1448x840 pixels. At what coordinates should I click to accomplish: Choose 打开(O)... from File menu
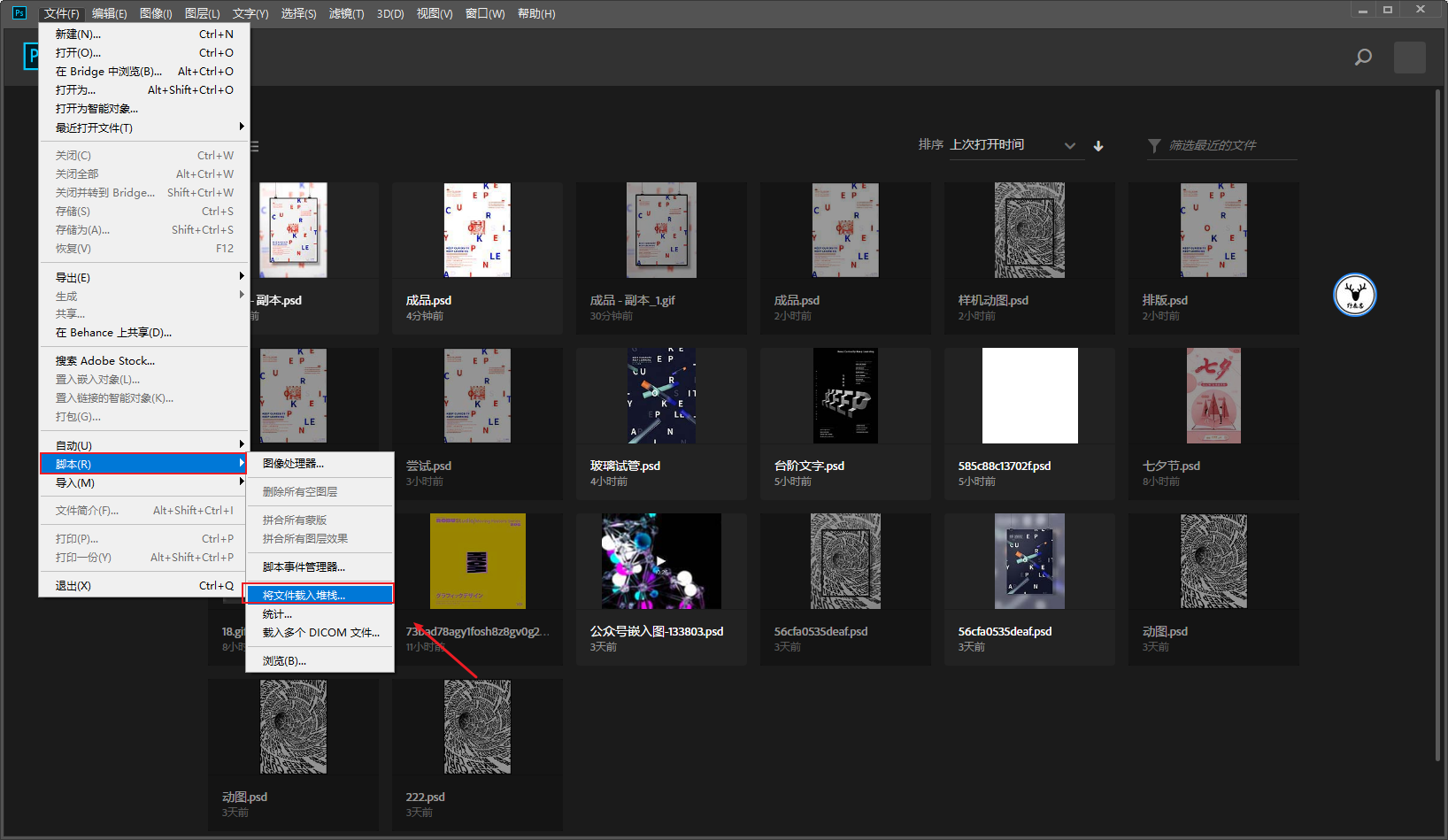pyautogui.click(x=144, y=52)
